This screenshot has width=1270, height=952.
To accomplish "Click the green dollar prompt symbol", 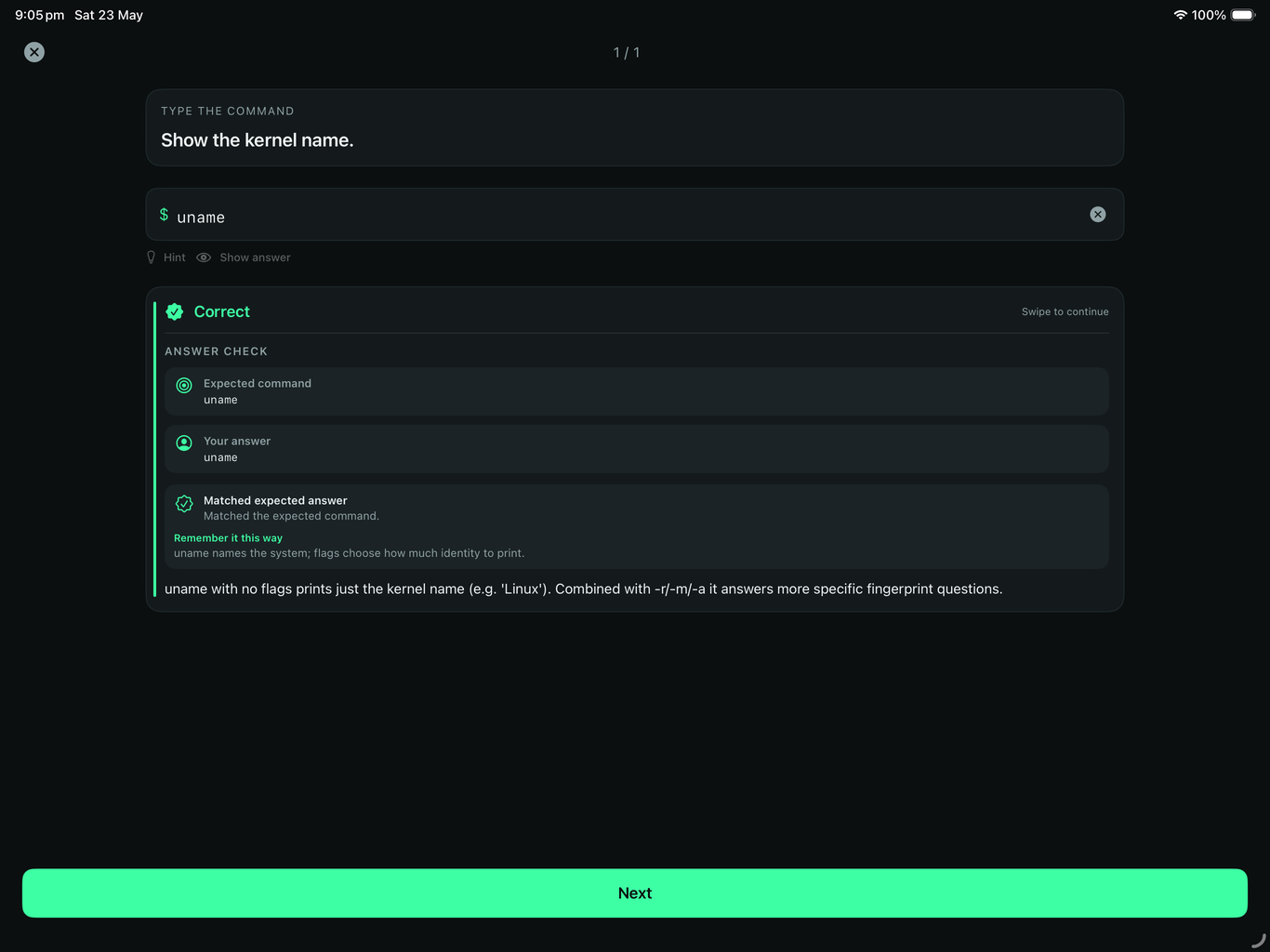I will pos(164,215).
